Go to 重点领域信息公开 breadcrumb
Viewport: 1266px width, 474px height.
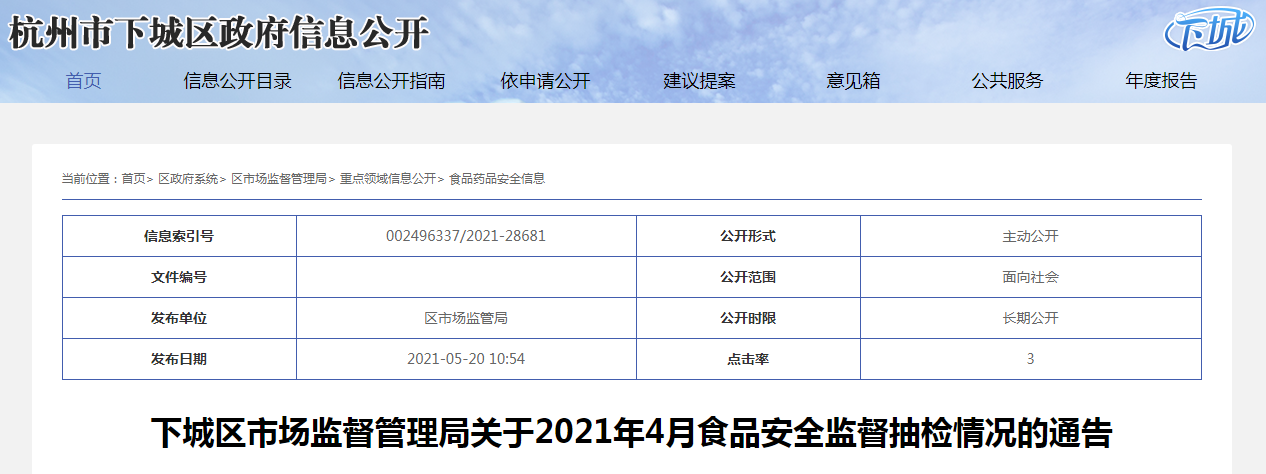point(388,179)
